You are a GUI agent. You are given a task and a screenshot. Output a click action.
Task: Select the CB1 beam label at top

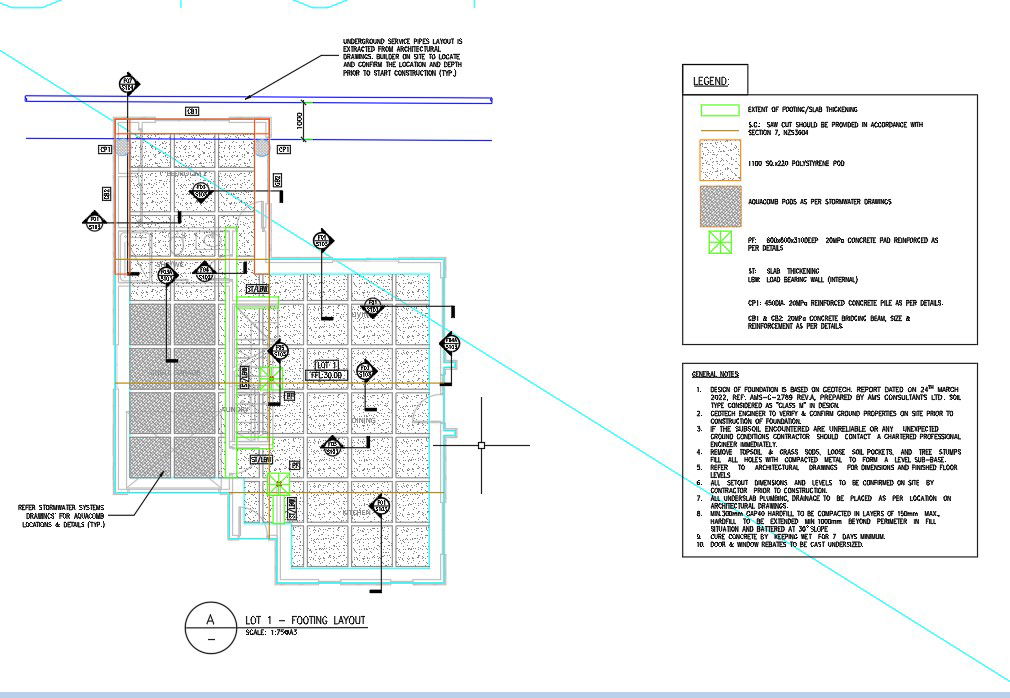pos(192,111)
